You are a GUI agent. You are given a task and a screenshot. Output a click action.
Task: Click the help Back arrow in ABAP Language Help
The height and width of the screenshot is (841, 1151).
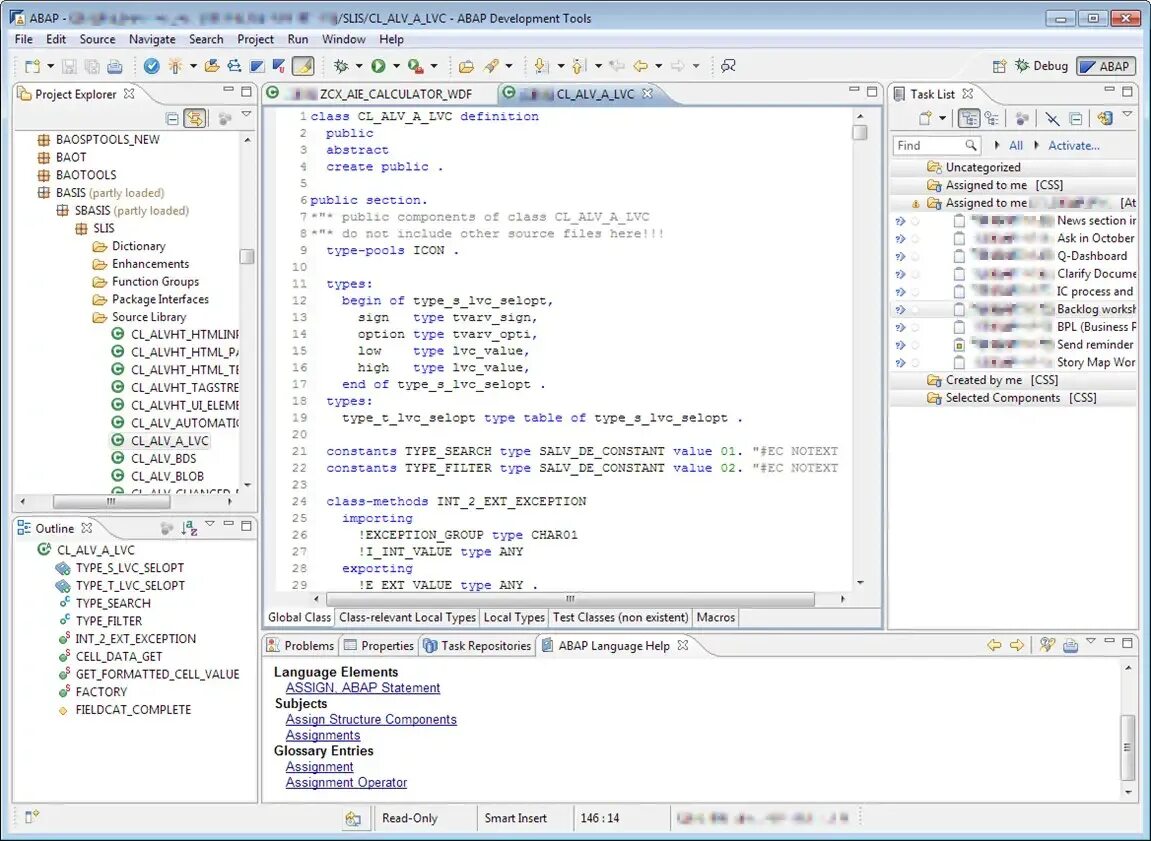tap(995, 646)
